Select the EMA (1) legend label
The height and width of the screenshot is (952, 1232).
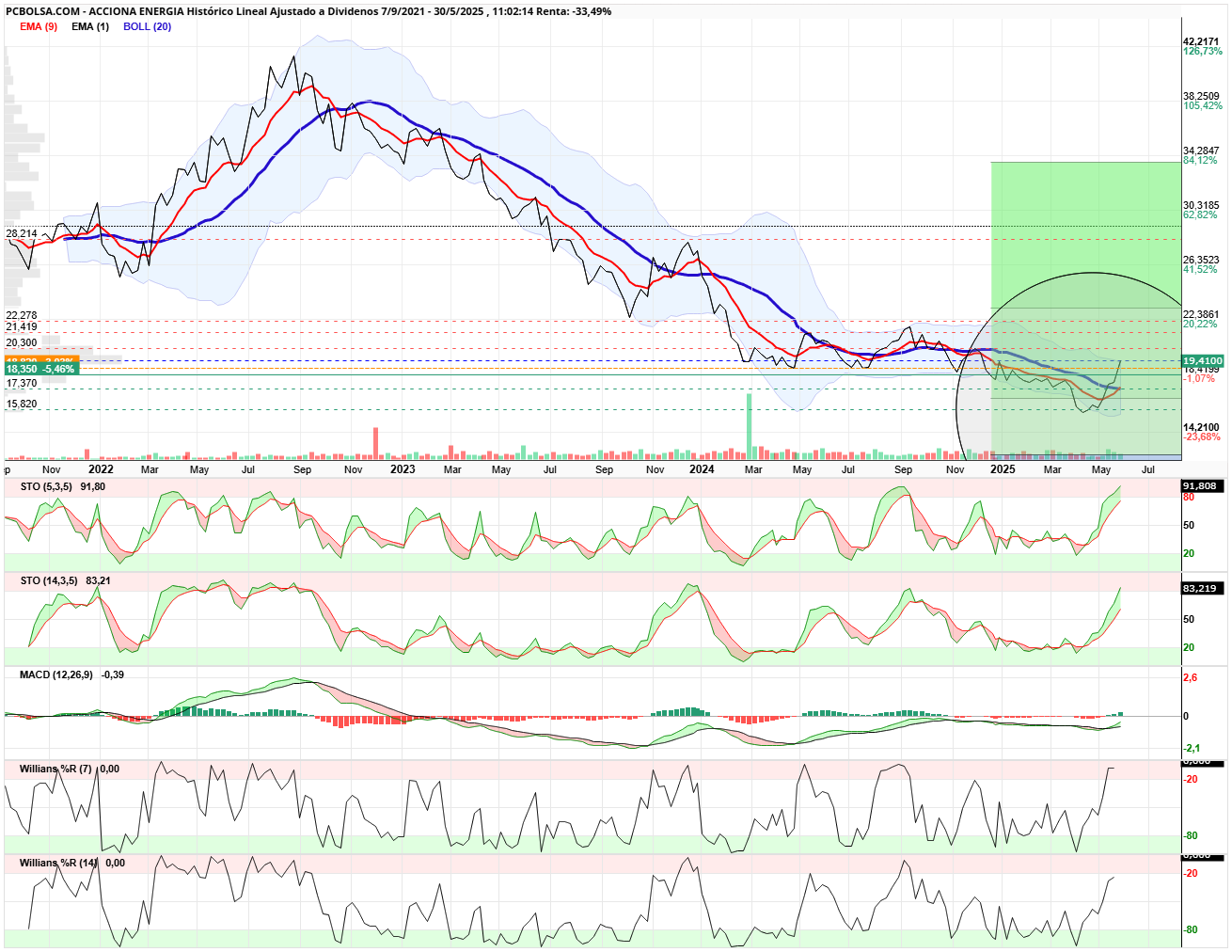coord(90,26)
